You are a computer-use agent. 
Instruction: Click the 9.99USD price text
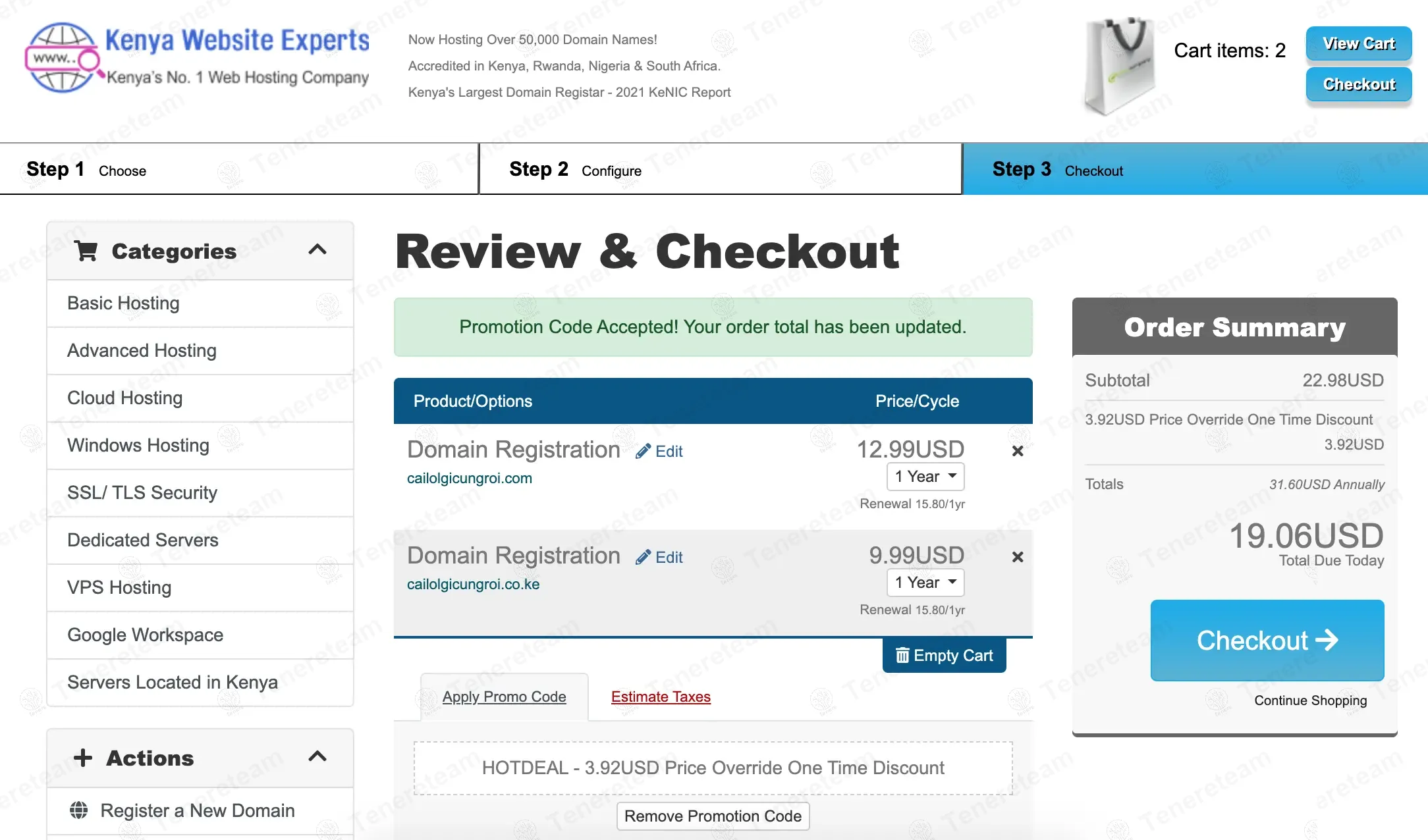click(916, 555)
